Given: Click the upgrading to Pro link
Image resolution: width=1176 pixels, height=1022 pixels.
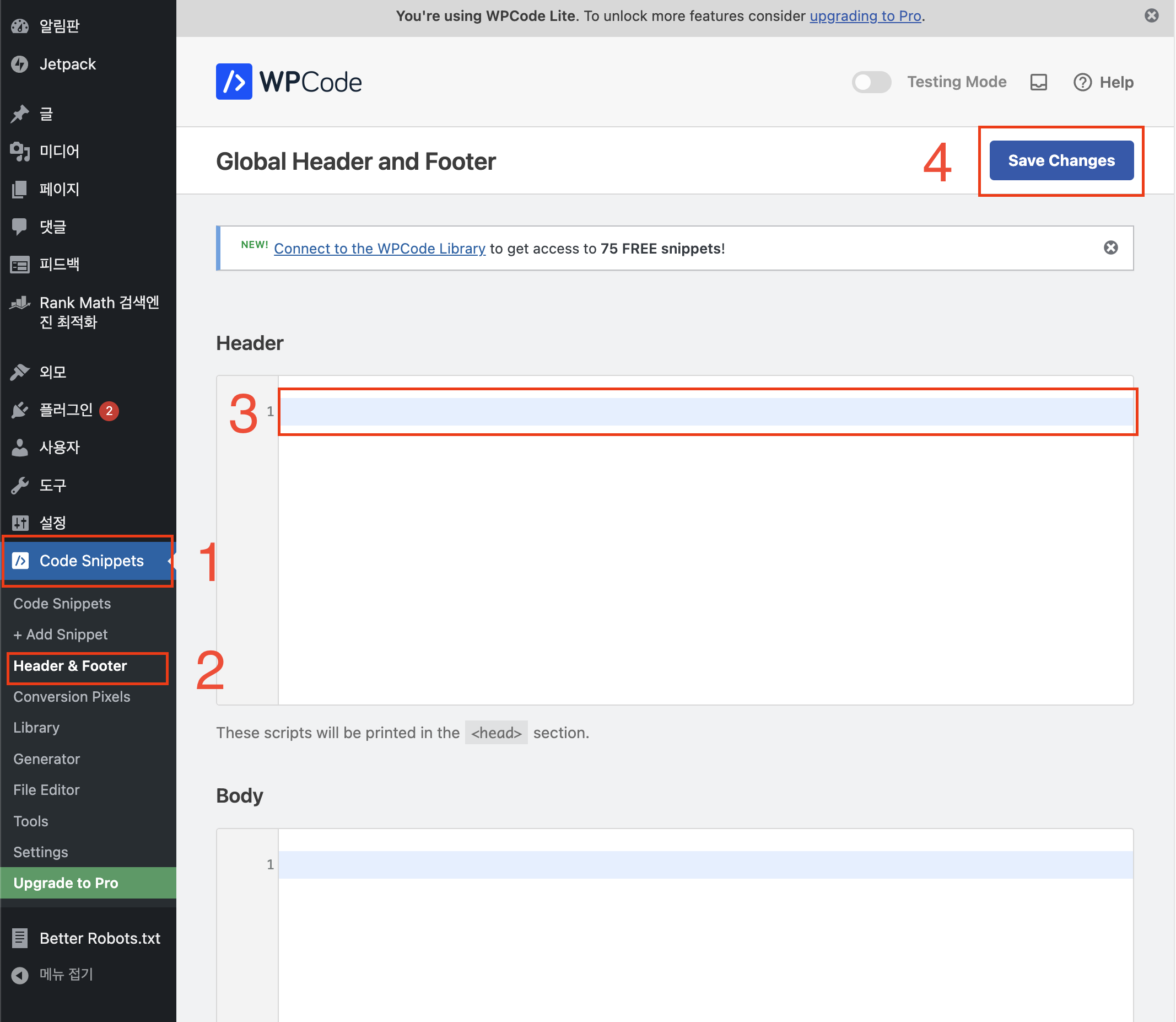Looking at the screenshot, I should [x=865, y=16].
